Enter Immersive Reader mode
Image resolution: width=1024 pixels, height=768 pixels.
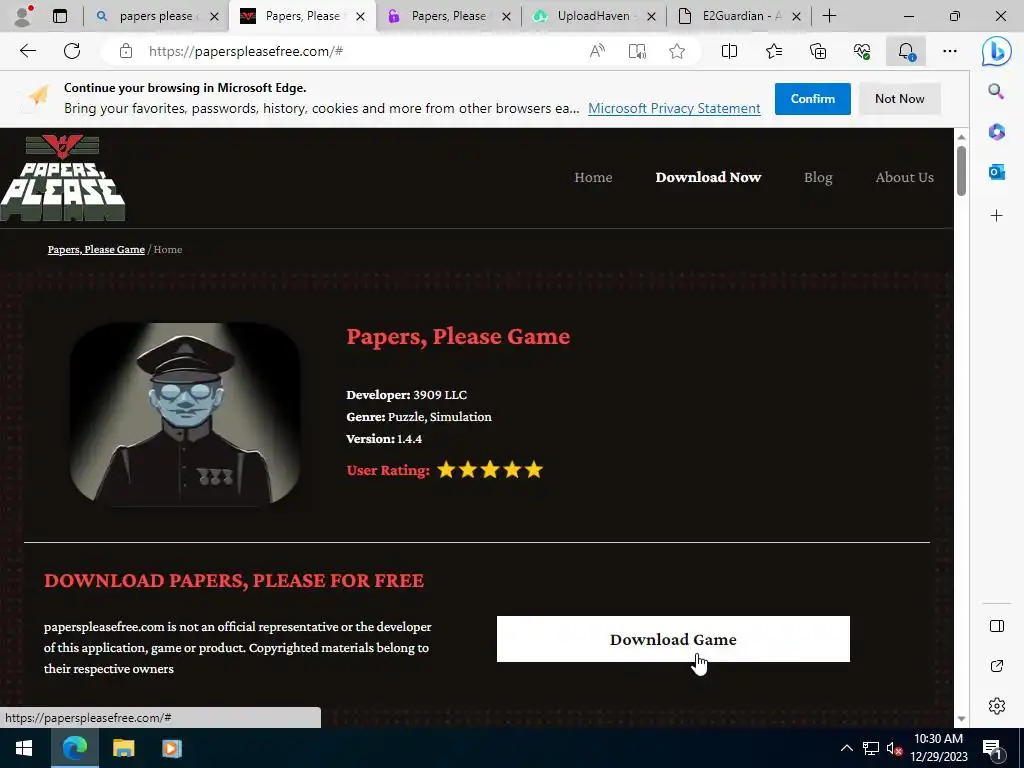(x=637, y=51)
